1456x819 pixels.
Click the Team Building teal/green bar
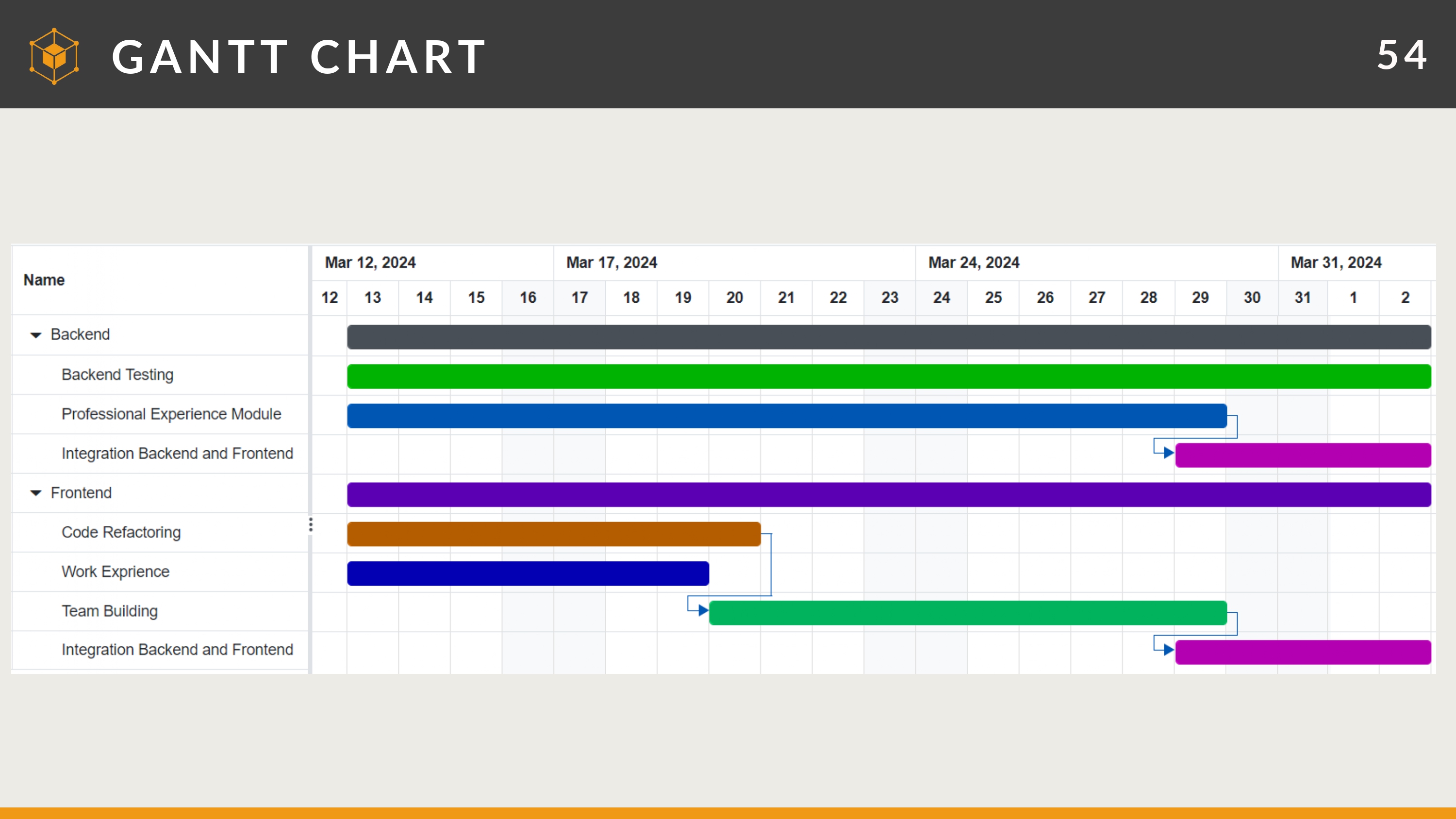pyautogui.click(x=967, y=611)
